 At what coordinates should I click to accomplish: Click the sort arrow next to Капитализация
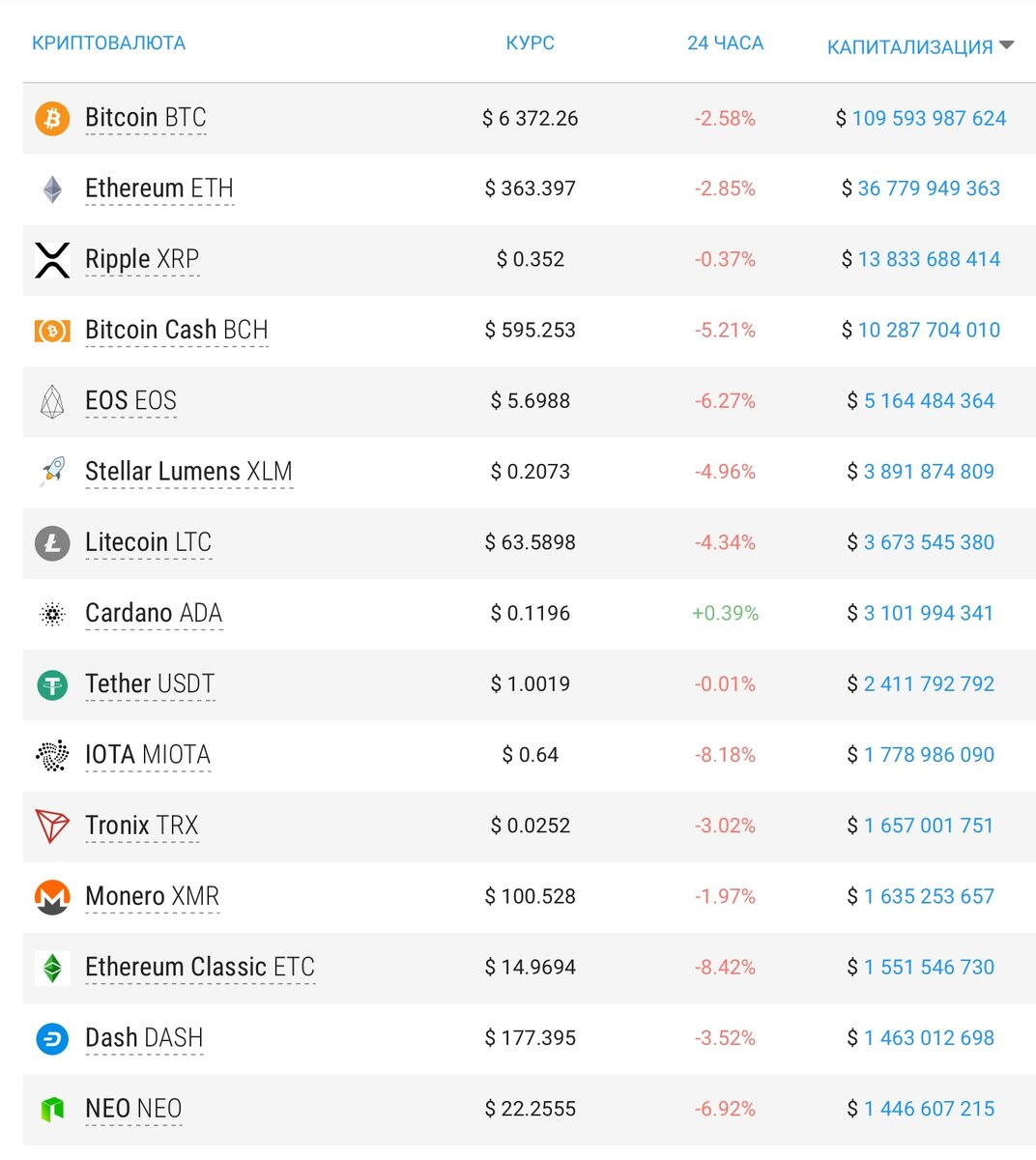point(1006,45)
